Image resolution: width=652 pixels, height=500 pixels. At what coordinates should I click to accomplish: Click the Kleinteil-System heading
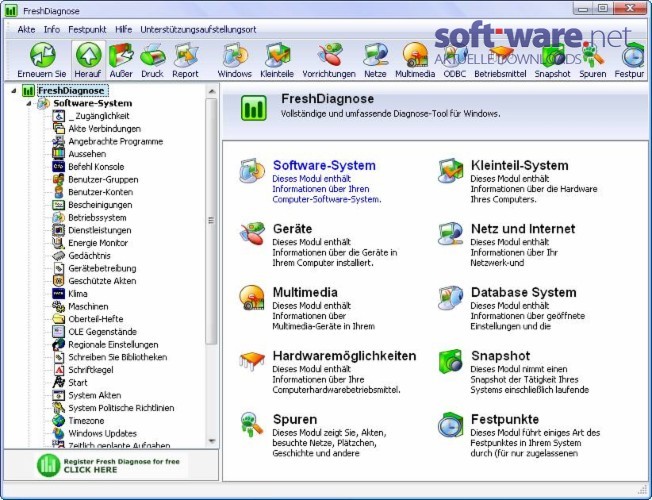pos(519,165)
